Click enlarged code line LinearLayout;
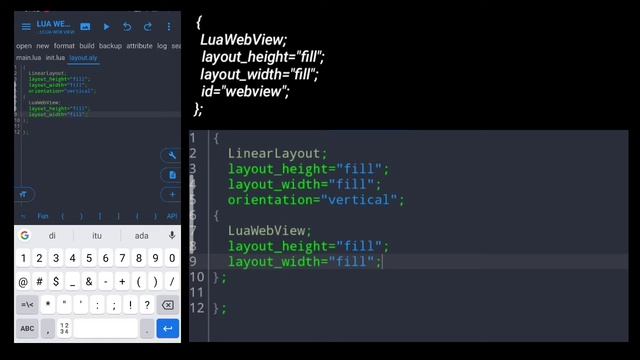The height and width of the screenshot is (360, 640). click(x=278, y=153)
